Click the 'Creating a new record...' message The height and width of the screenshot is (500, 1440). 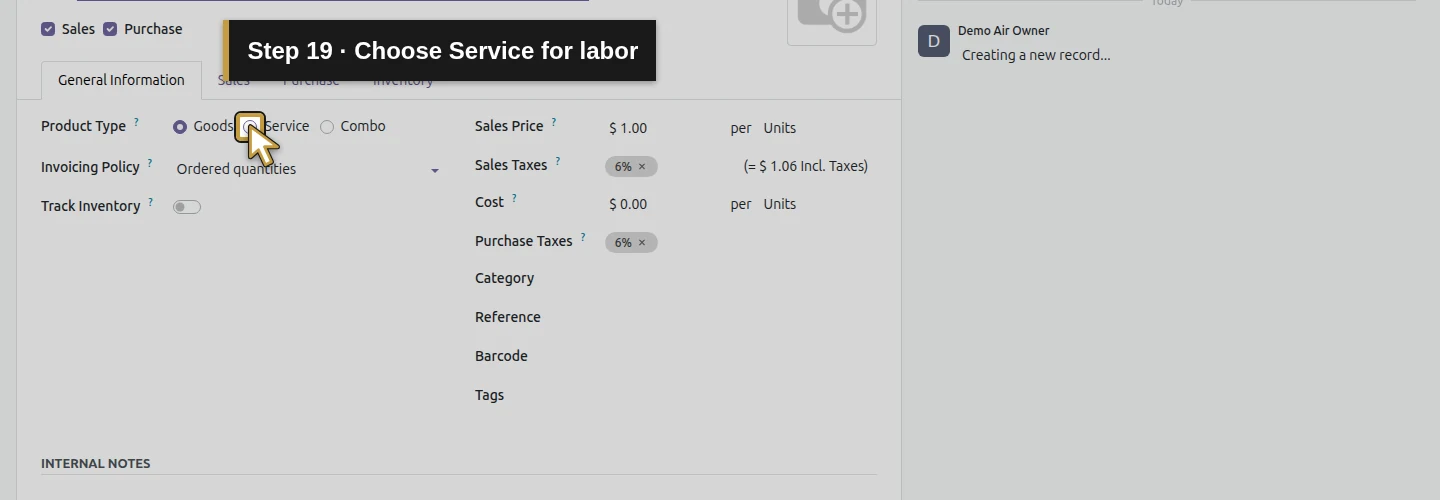(1036, 55)
